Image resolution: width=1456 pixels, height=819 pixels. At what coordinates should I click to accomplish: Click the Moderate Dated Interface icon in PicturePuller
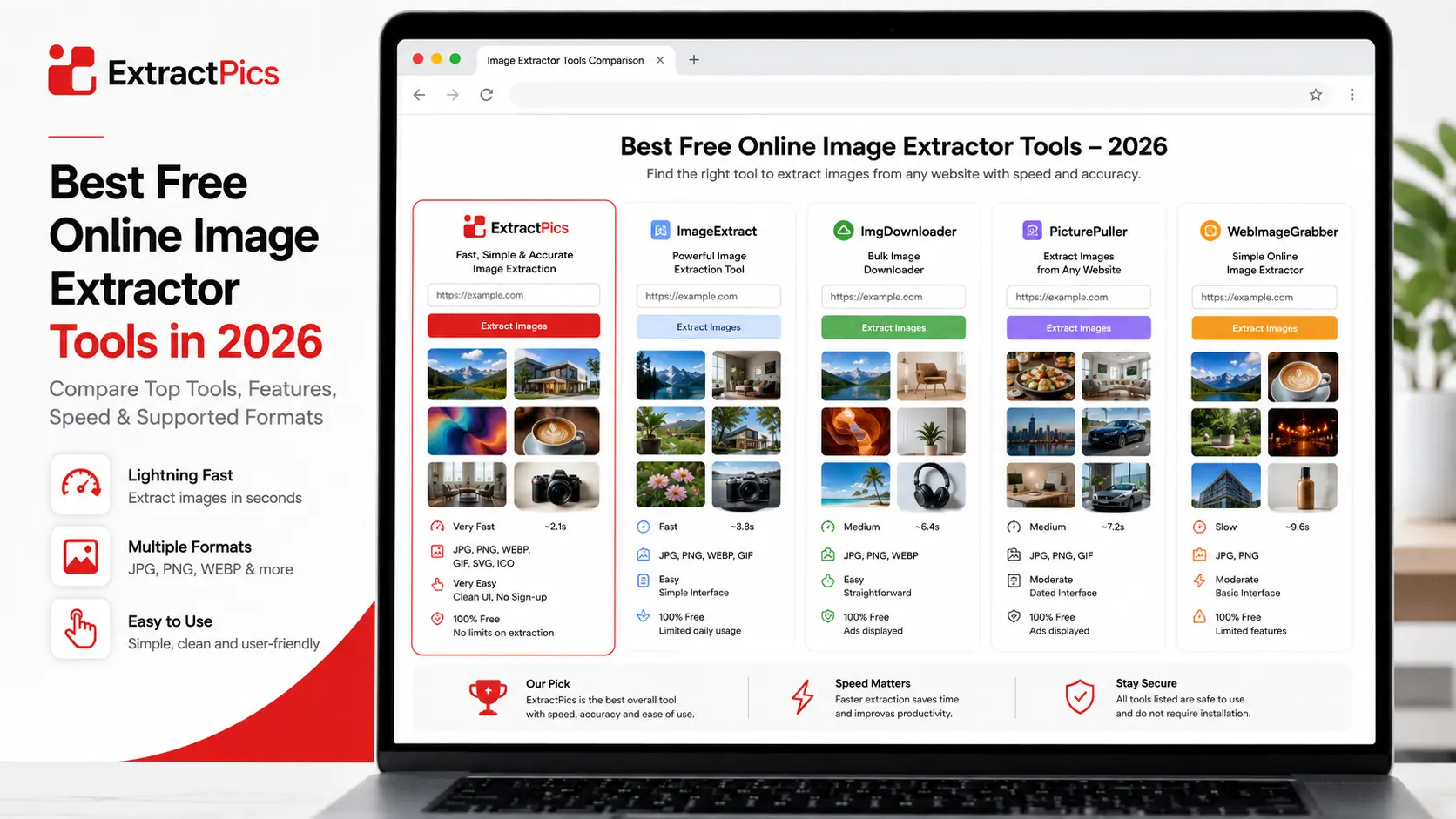[1014, 581]
